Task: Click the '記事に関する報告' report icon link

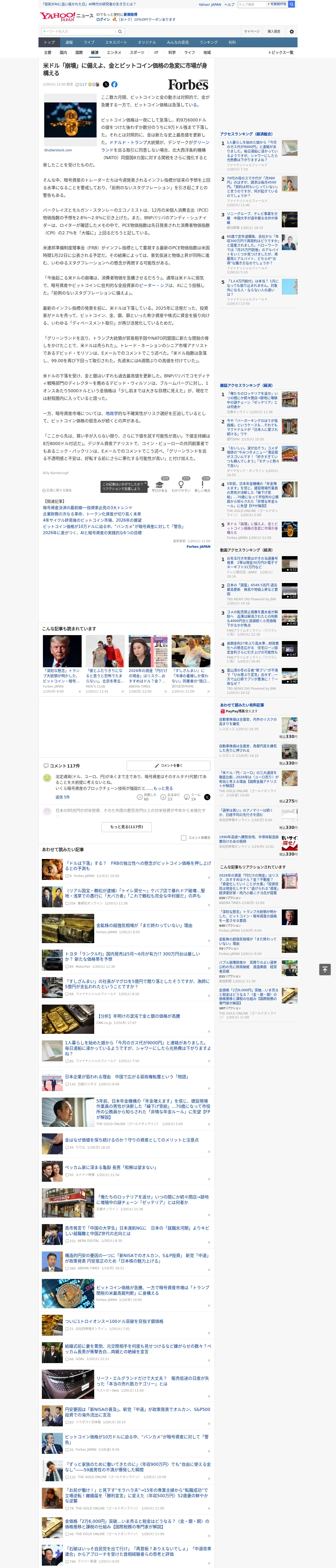Action: pyautogui.click(x=57, y=490)
